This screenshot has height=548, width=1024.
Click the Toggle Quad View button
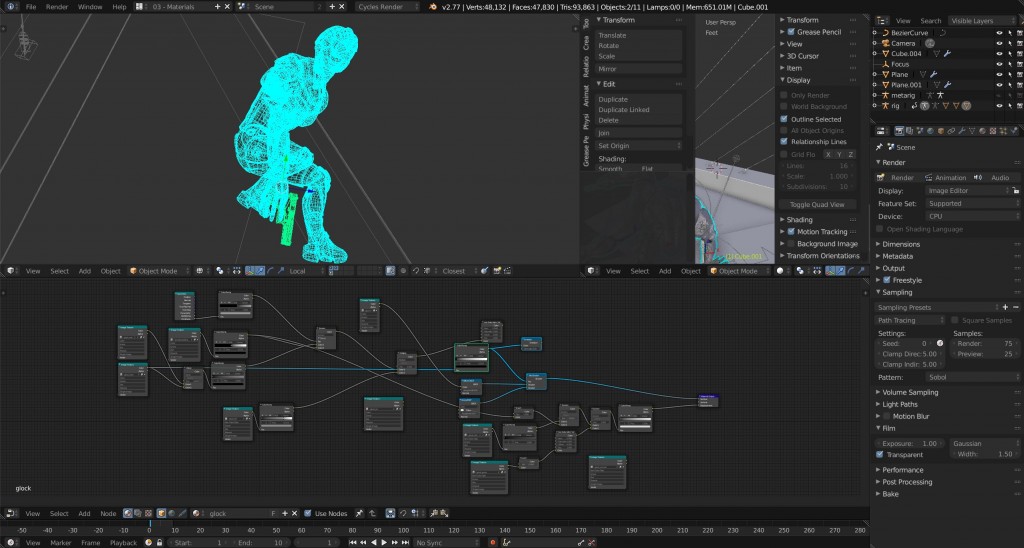(x=815, y=204)
